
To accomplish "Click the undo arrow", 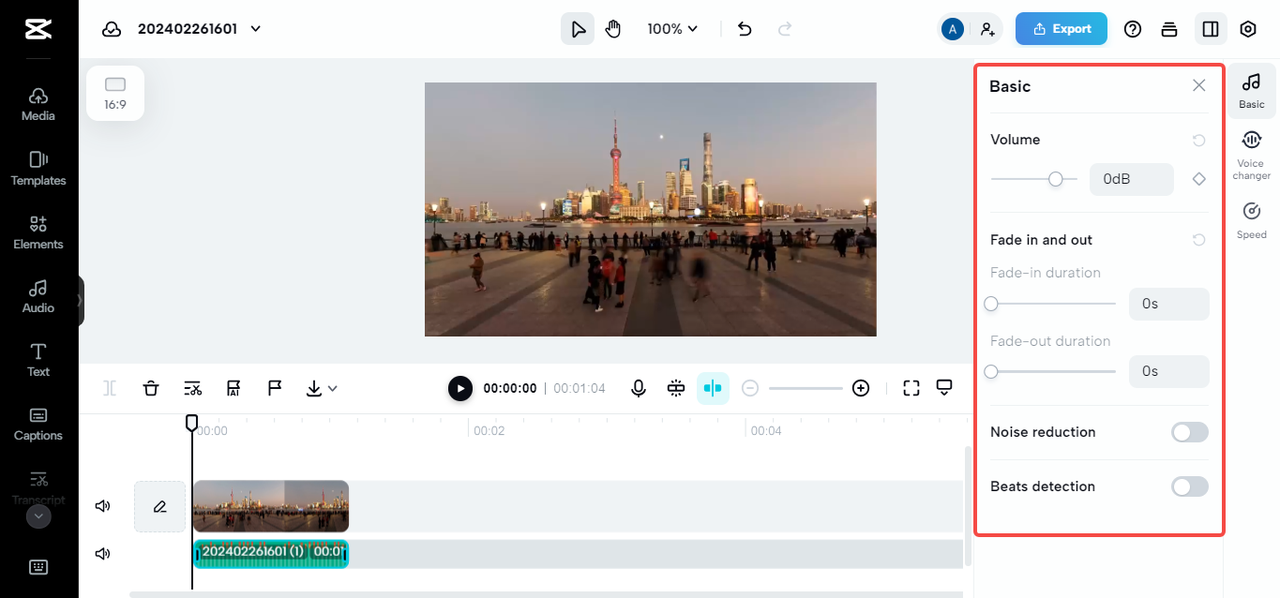I will coord(744,29).
